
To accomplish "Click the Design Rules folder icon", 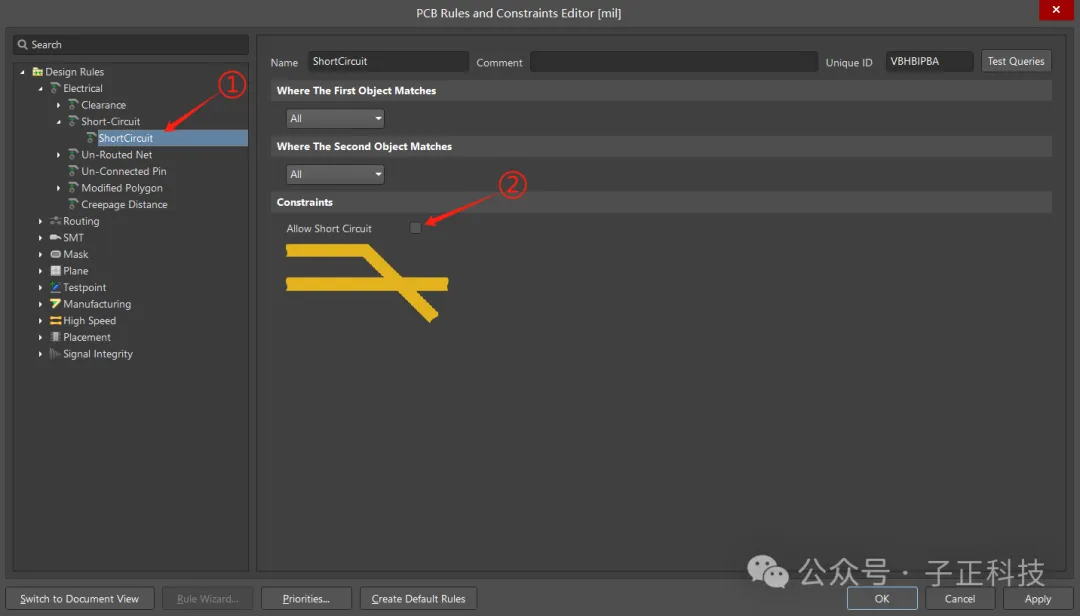I will [37, 72].
